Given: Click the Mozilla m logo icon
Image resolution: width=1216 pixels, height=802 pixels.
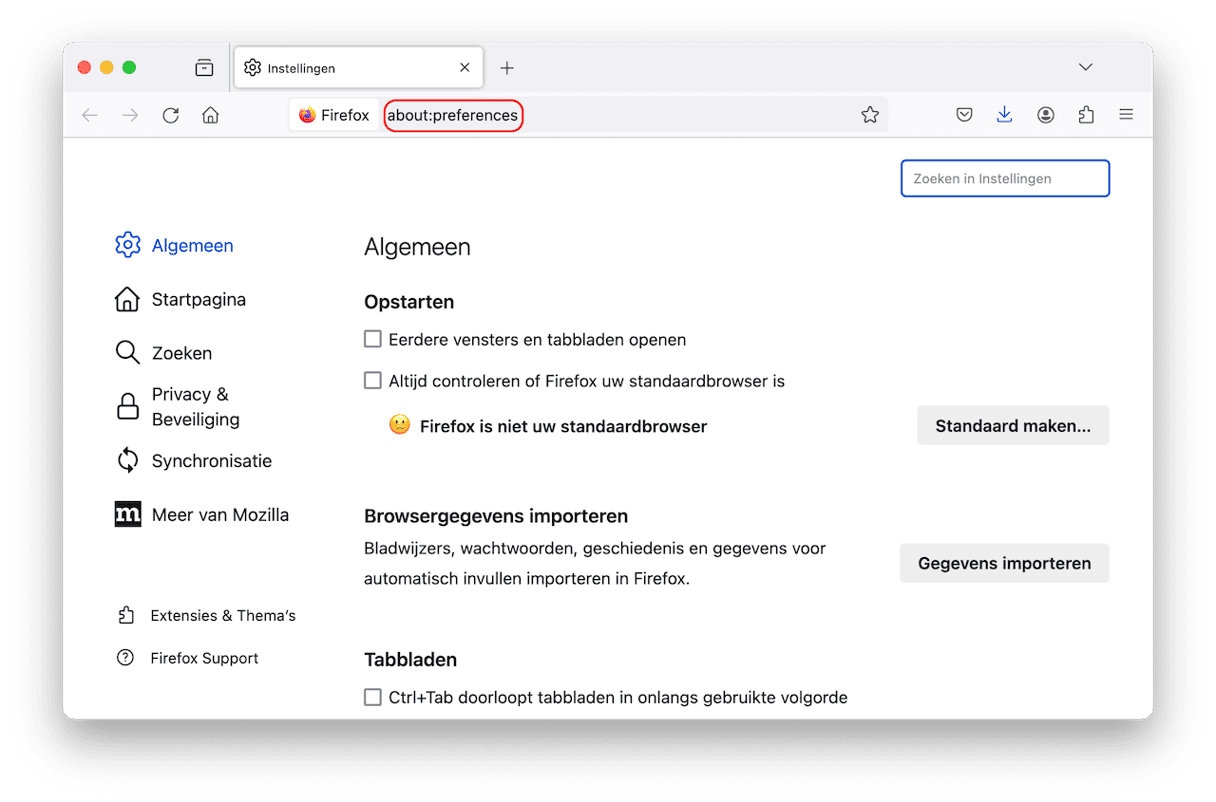Looking at the screenshot, I should pyautogui.click(x=128, y=515).
